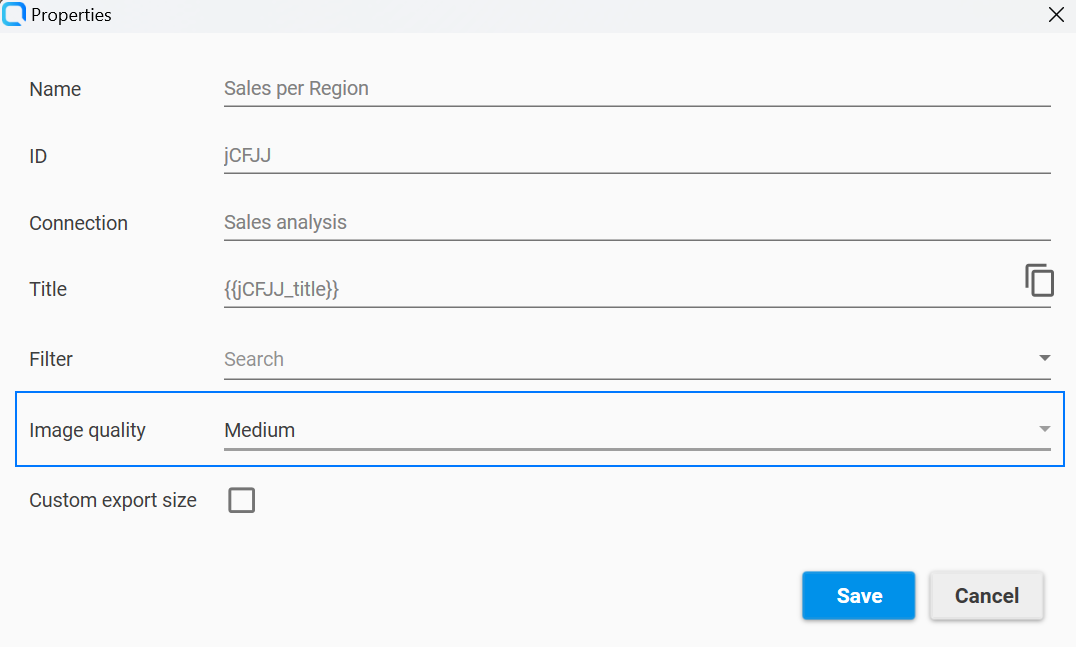Expand the Filter selection list

coord(1044,357)
